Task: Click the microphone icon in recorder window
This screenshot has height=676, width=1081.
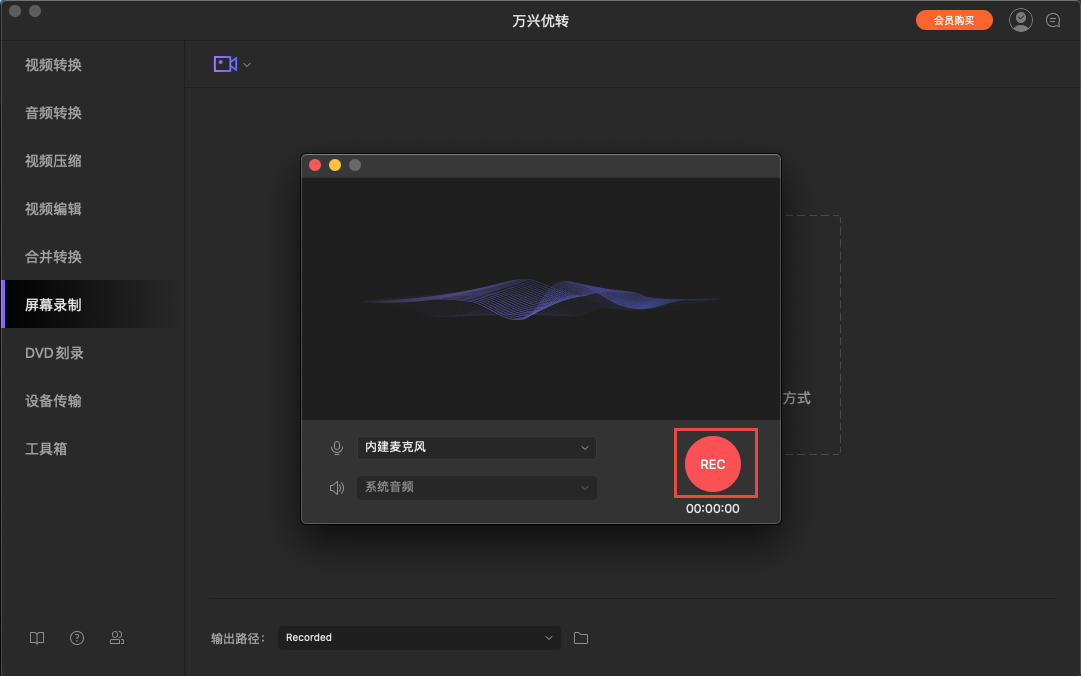Action: coord(337,447)
